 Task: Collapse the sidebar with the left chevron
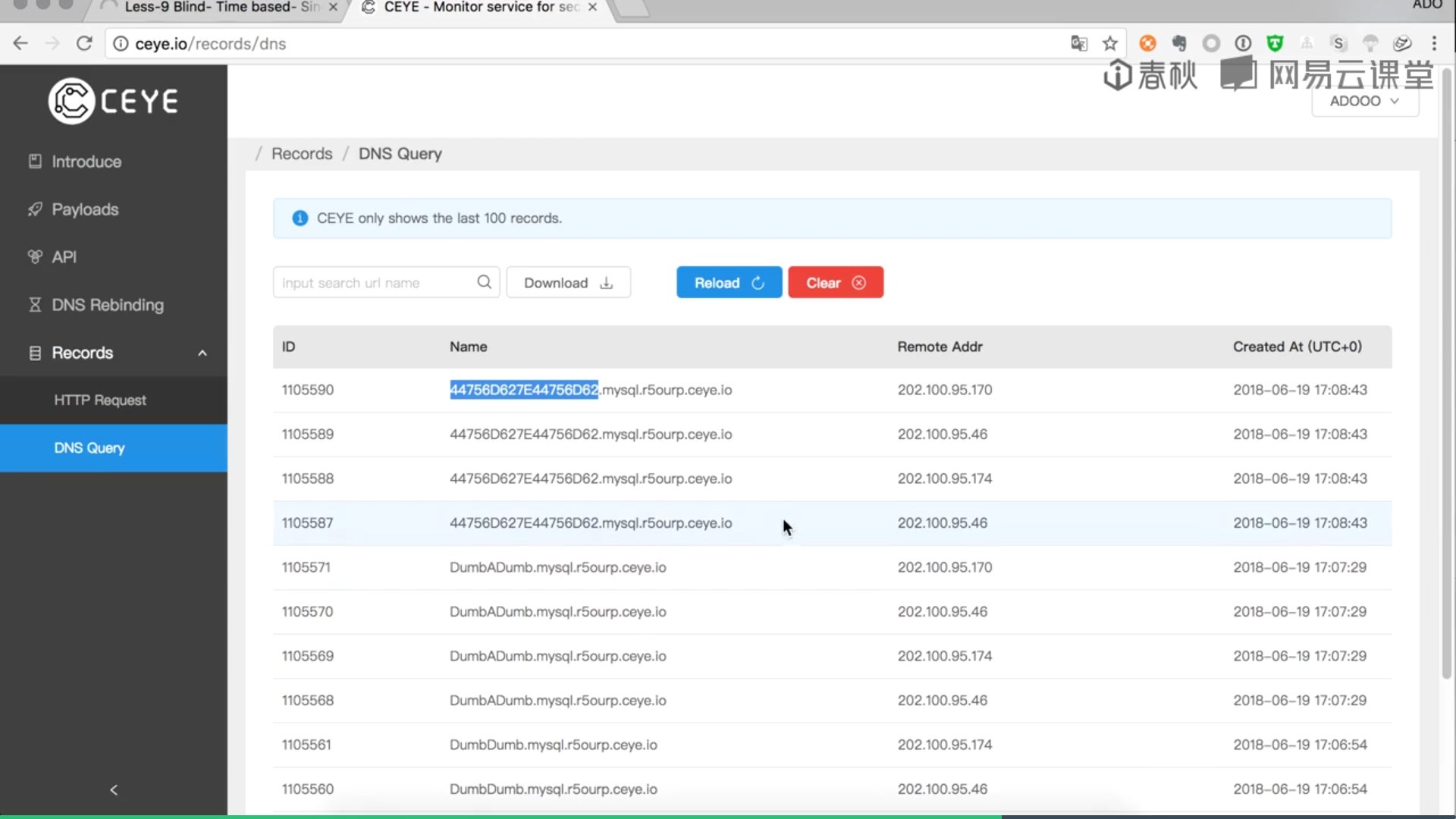coord(114,789)
